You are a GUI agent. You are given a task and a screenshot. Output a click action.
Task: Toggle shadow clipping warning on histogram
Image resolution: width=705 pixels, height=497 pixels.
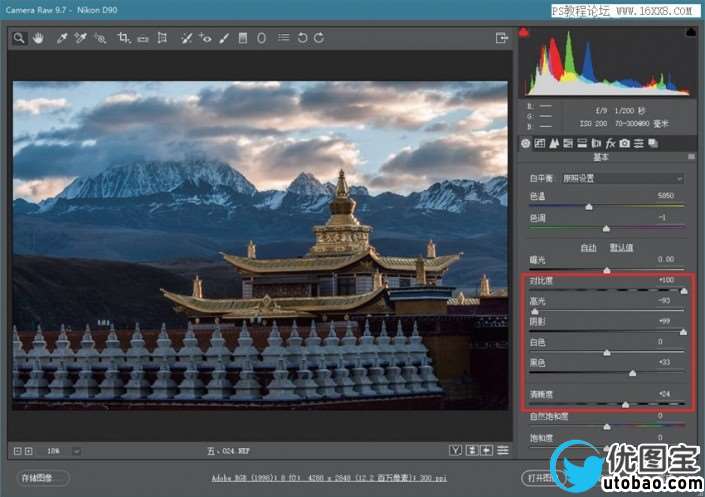click(x=525, y=33)
